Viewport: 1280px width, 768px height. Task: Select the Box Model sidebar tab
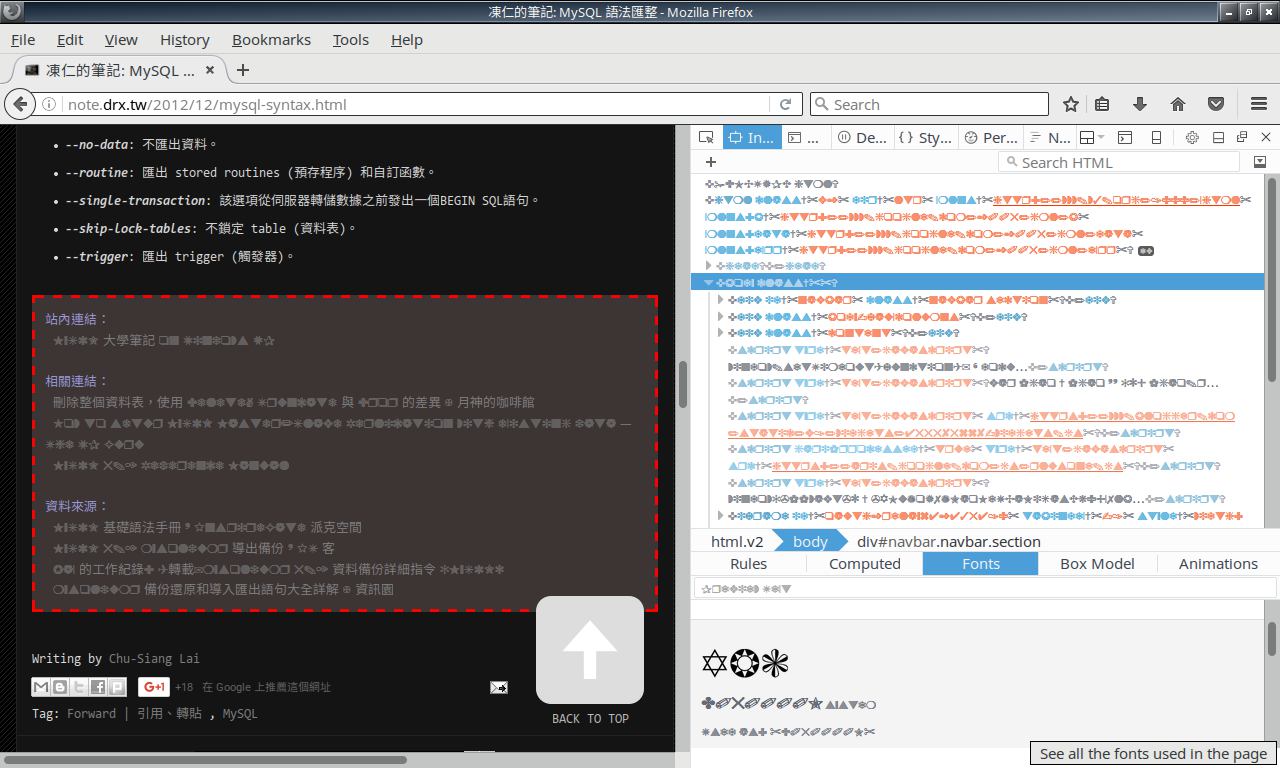(1097, 564)
